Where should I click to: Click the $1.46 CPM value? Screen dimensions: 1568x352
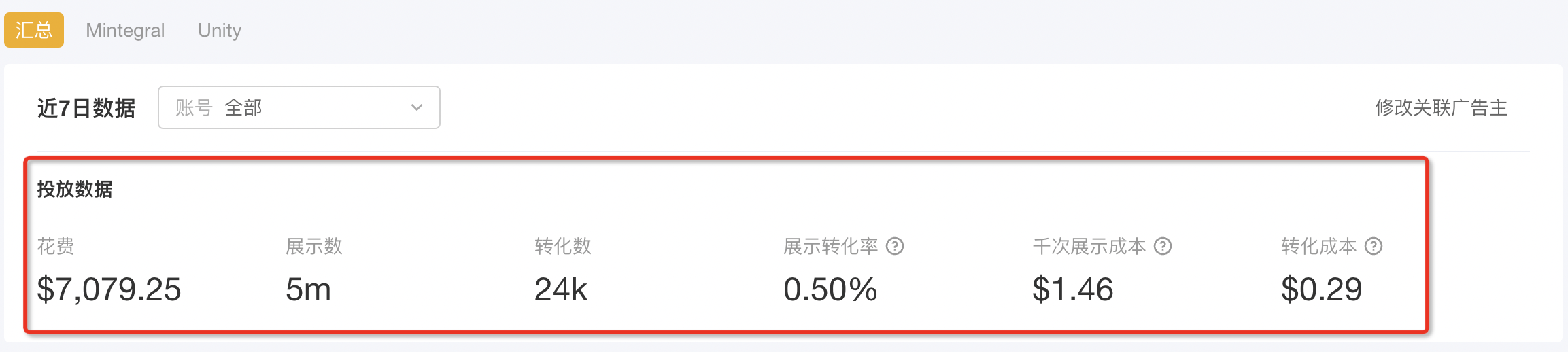point(1072,289)
